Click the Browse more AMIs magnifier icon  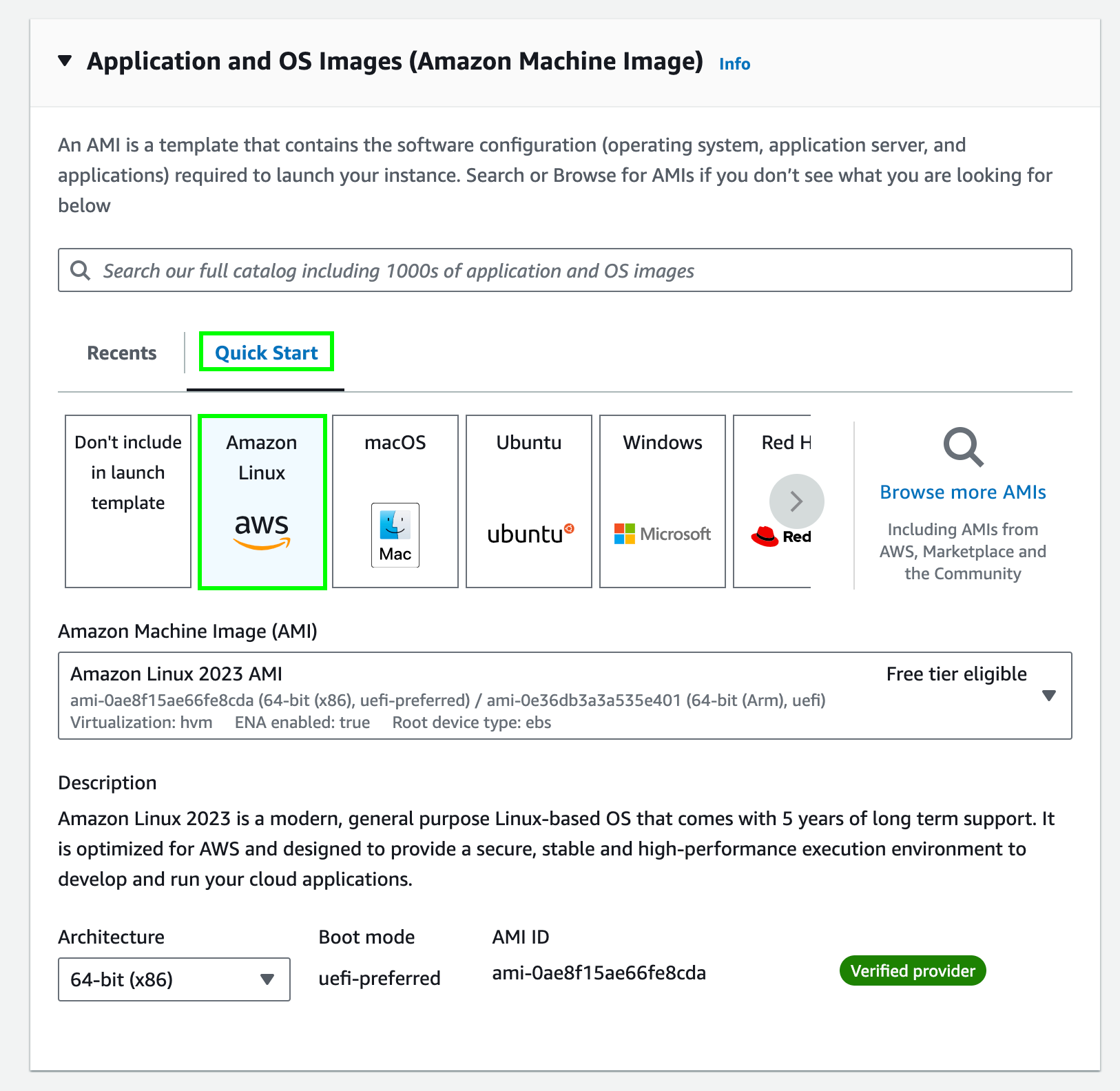(963, 448)
